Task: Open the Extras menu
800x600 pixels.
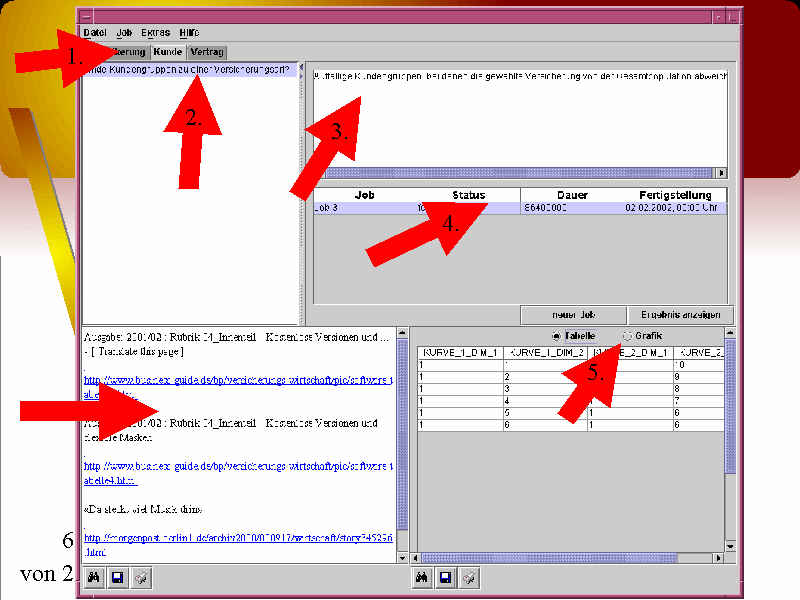Action: coord(155,33)
